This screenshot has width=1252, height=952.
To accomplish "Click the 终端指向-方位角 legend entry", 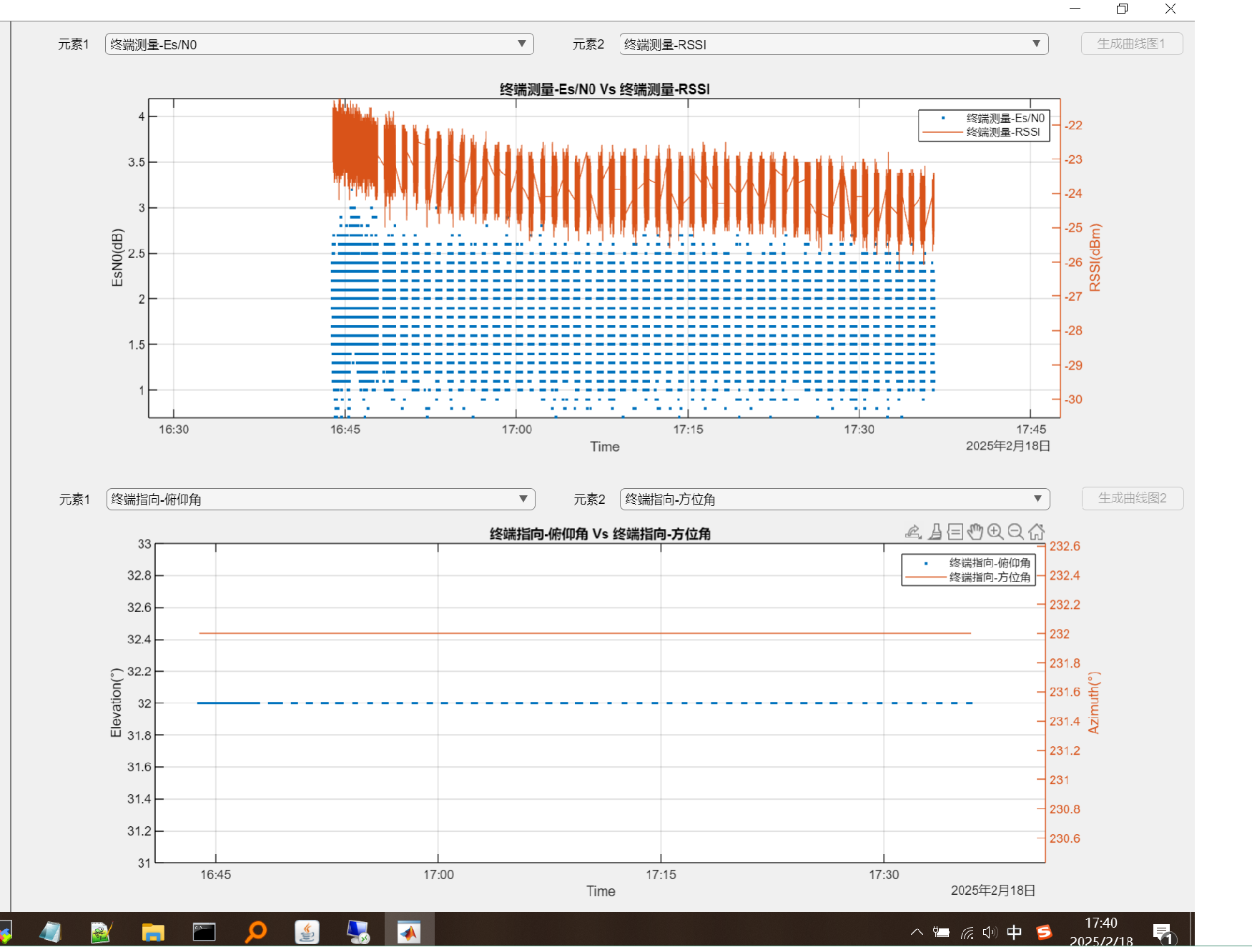I will pyautogui.click(x=990, y=577).
